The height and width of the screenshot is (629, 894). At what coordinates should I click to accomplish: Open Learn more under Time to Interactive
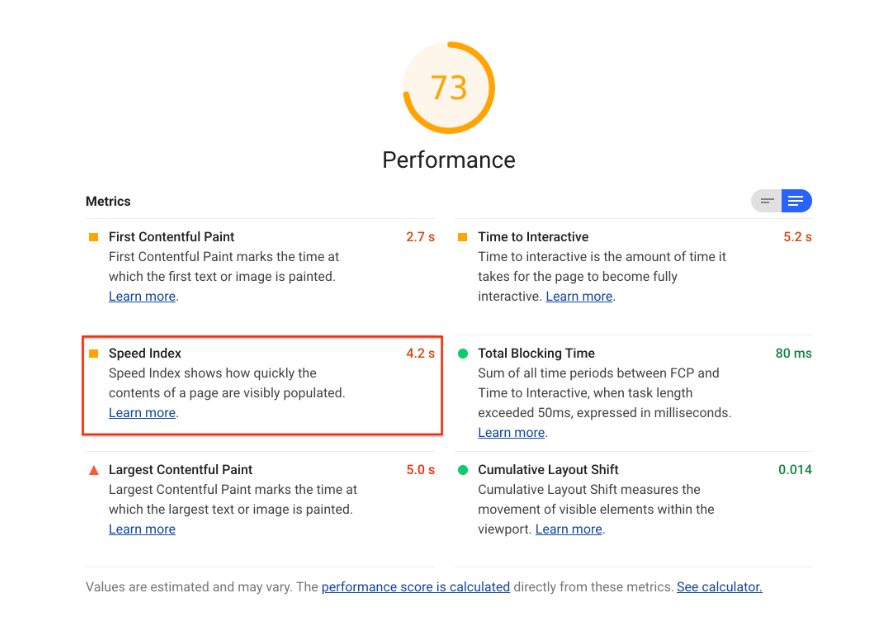[x=579, y=297]
